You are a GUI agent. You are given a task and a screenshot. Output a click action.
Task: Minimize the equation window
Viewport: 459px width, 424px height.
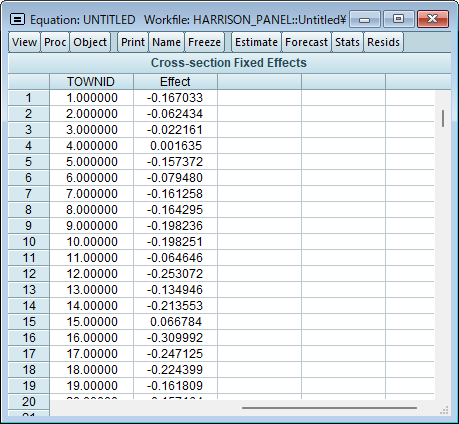click(x=365, y=19)
